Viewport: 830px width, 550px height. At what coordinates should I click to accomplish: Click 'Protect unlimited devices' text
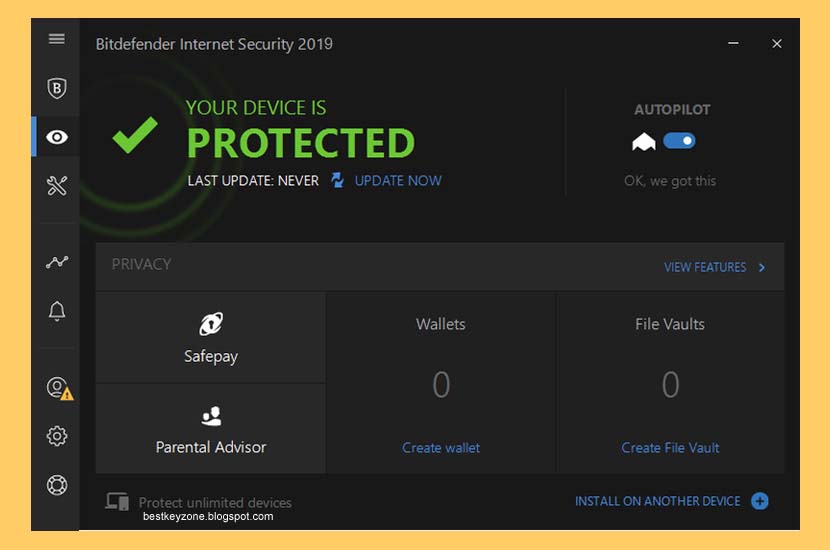coord(215,502)
